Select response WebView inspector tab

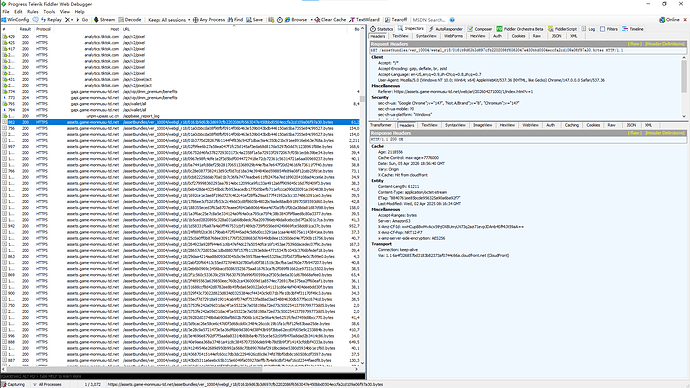click(x=530, y=125)
